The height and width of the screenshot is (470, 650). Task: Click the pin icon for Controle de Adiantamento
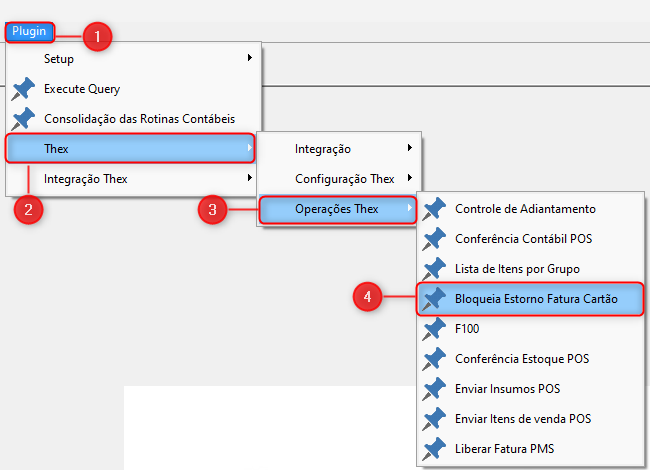pos(435,209)
